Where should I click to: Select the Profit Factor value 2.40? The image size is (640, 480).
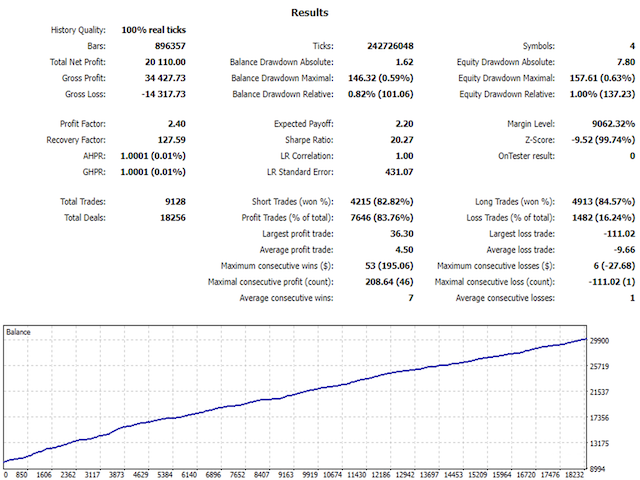(x=177, y=124)
